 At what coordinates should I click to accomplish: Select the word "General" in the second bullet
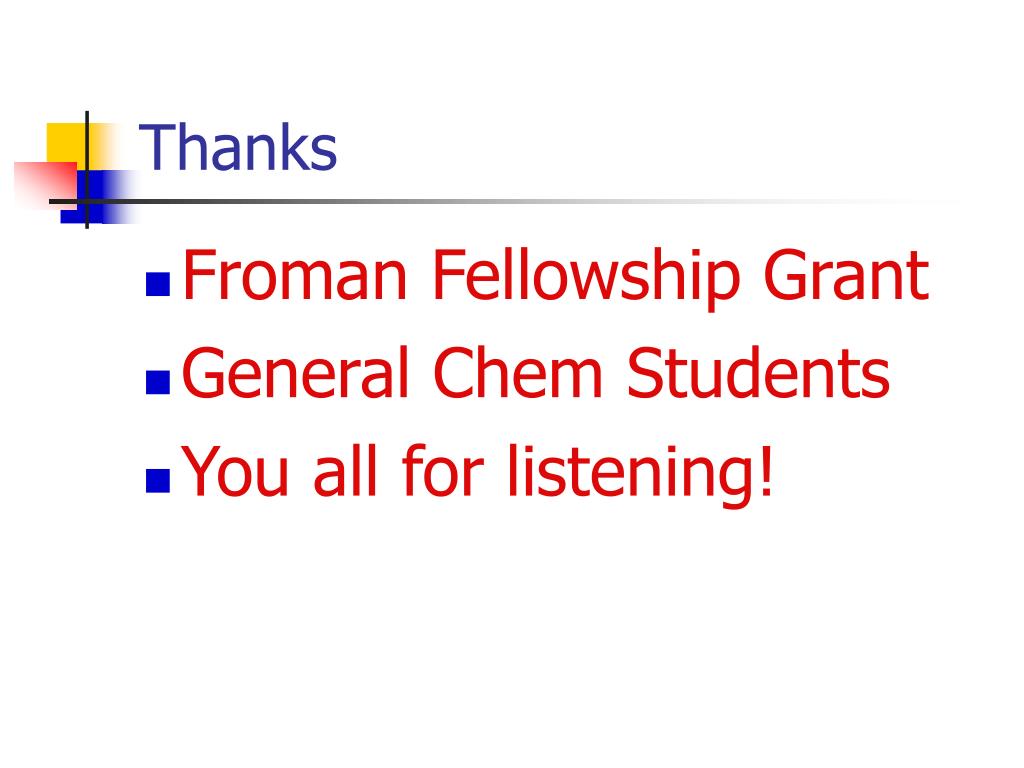point(295,372)
